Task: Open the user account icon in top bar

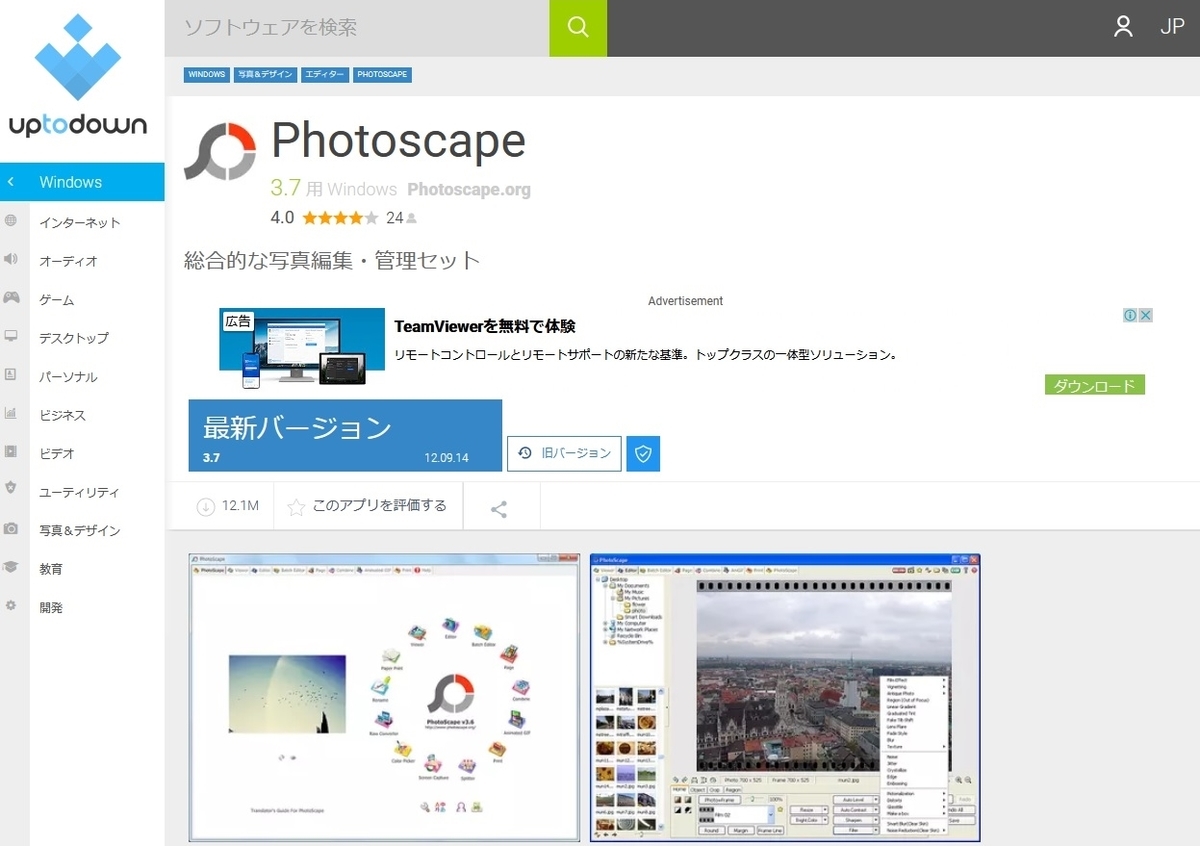Action: [x=1122, y=28]
